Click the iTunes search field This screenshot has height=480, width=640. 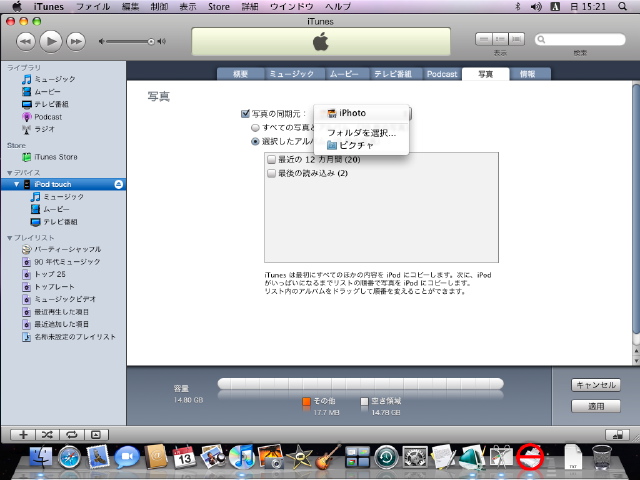tap(580, 40)
